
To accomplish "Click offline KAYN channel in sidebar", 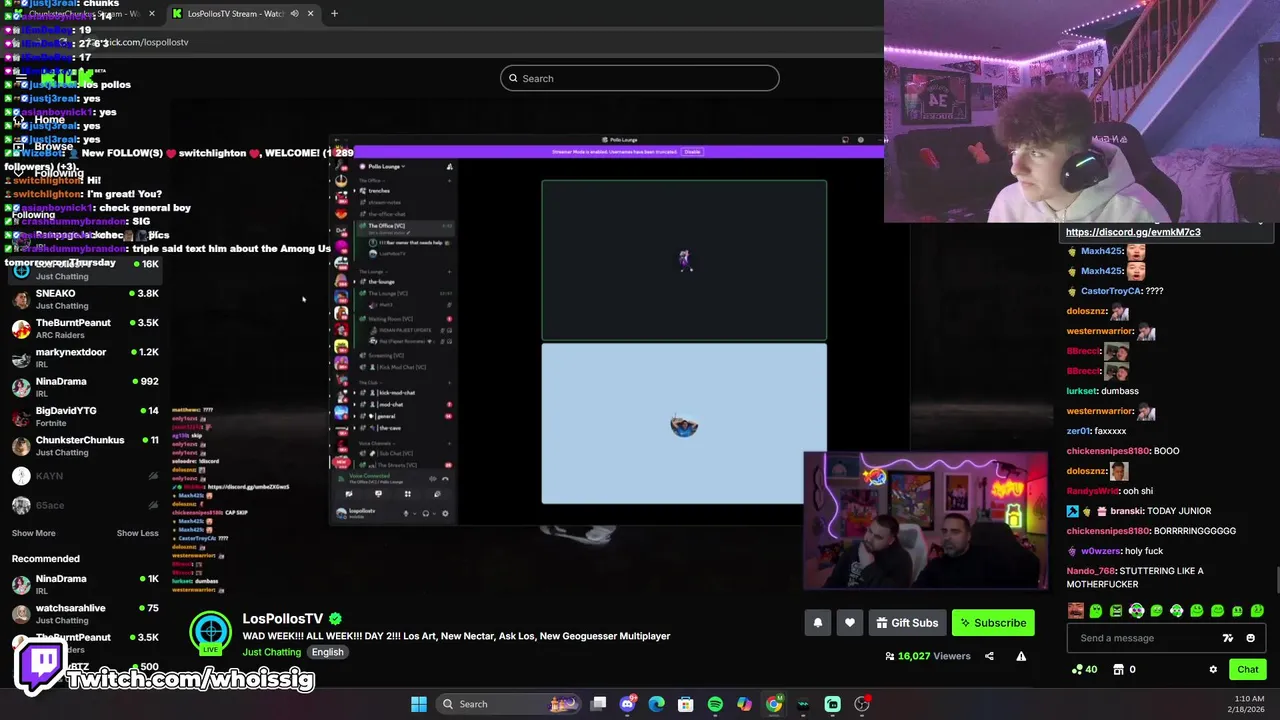I will 85,476.
